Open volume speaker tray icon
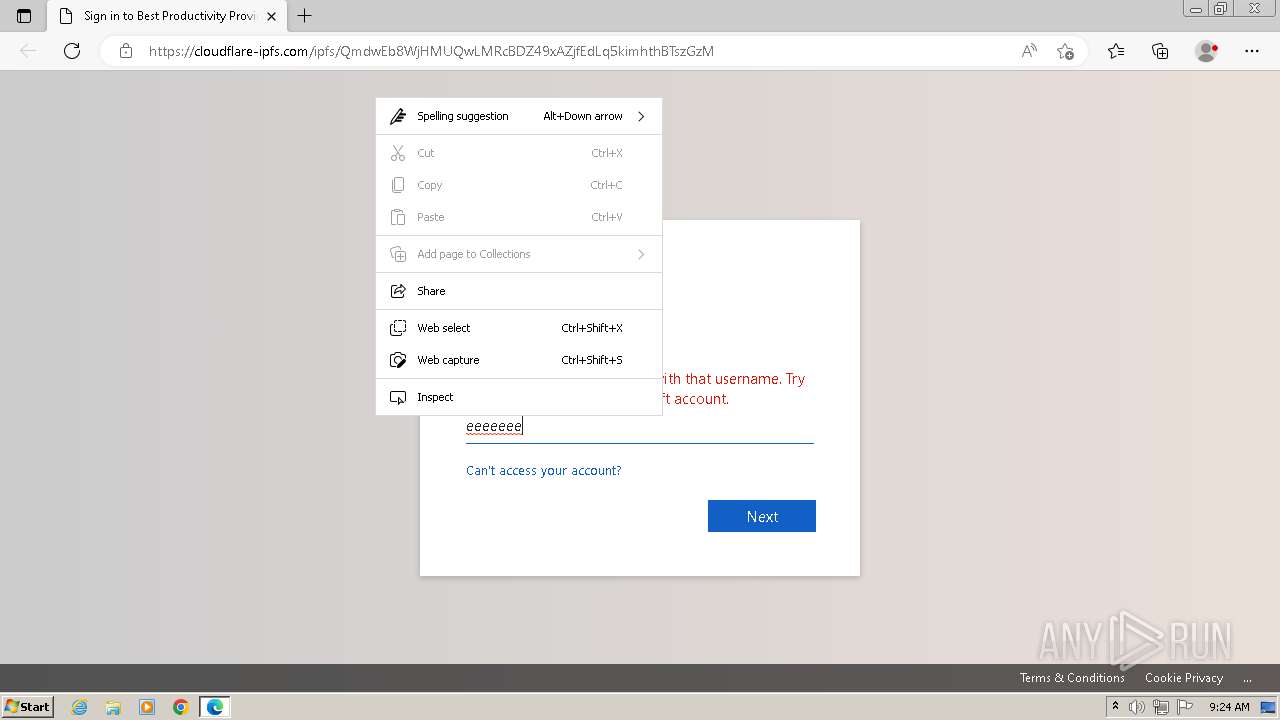Image resolution: width=1280 pixels, height=720 pixels. tap(1137, 707)
